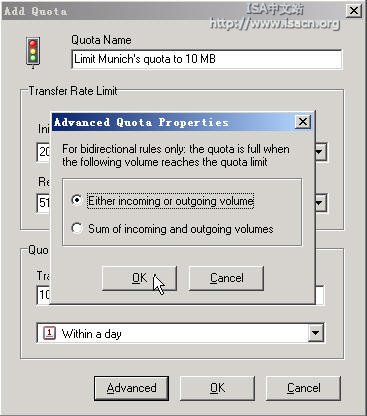Close the Advanced Quota Properties dialog
This screenshot has width=367, height=416.
point(303,122)
